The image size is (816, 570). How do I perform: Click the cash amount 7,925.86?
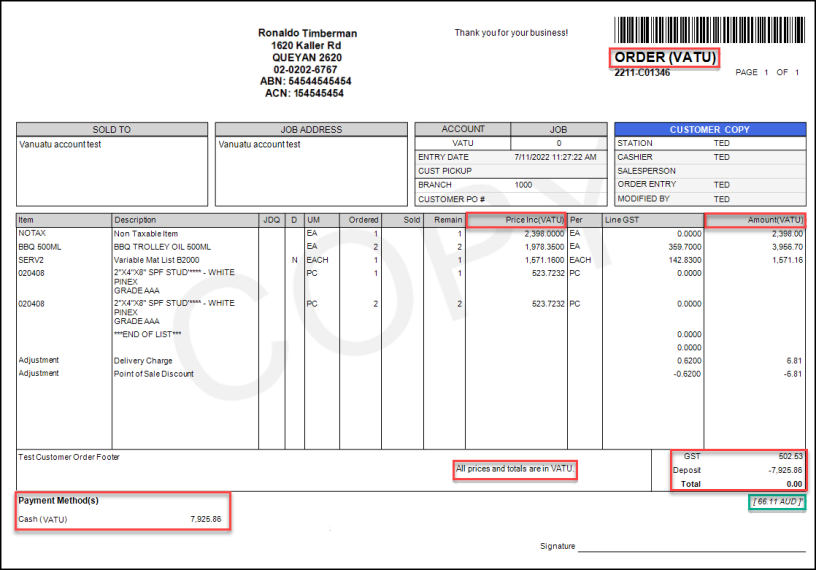[206, 520]
